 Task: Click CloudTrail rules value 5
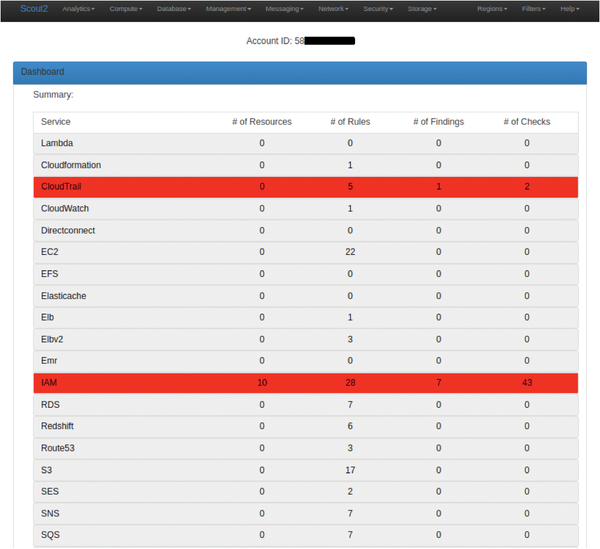click(x=351, y=187)
